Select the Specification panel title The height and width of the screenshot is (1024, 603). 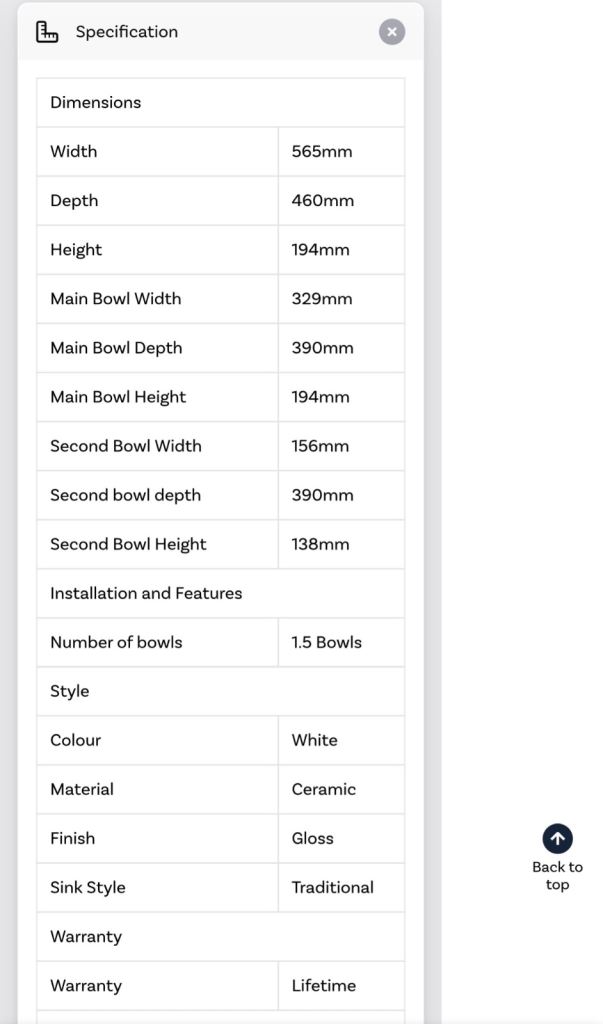pyautogui.click(x=127, y=32)
